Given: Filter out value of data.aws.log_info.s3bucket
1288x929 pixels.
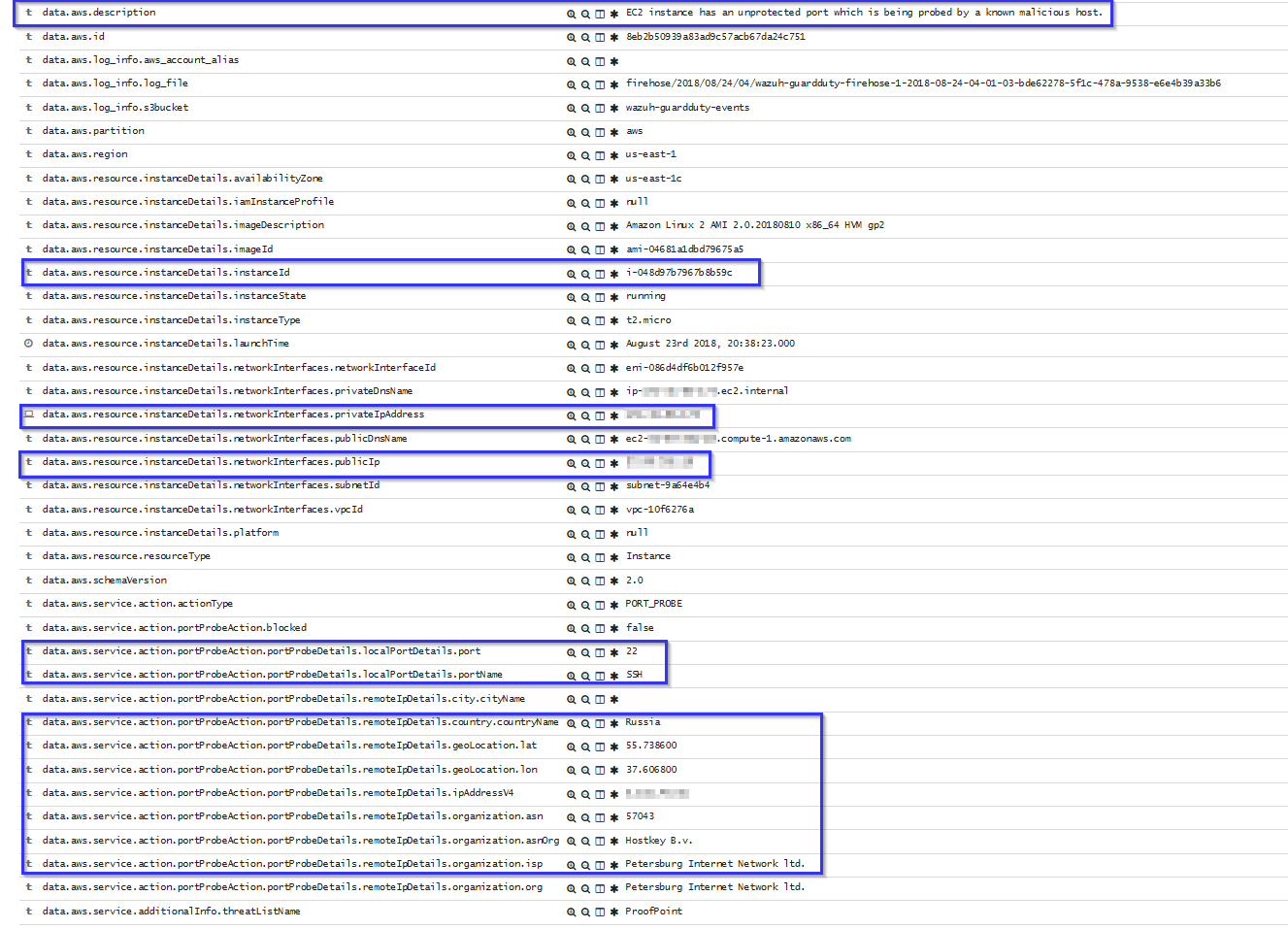Looking at the screenshot, I should [x=585, y=109].
